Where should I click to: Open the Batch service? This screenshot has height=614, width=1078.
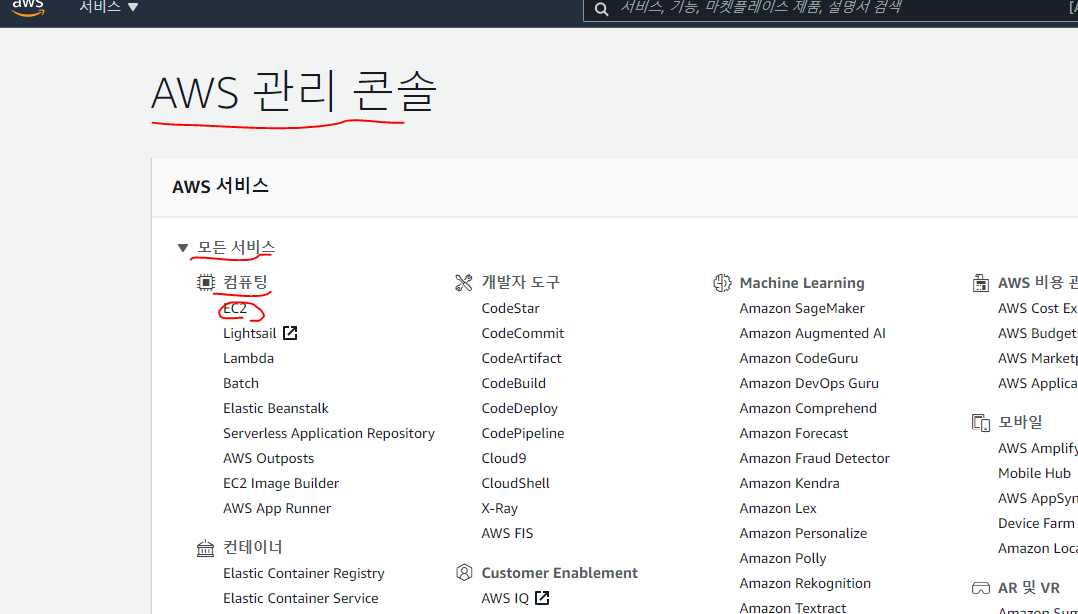coord(241,383)
